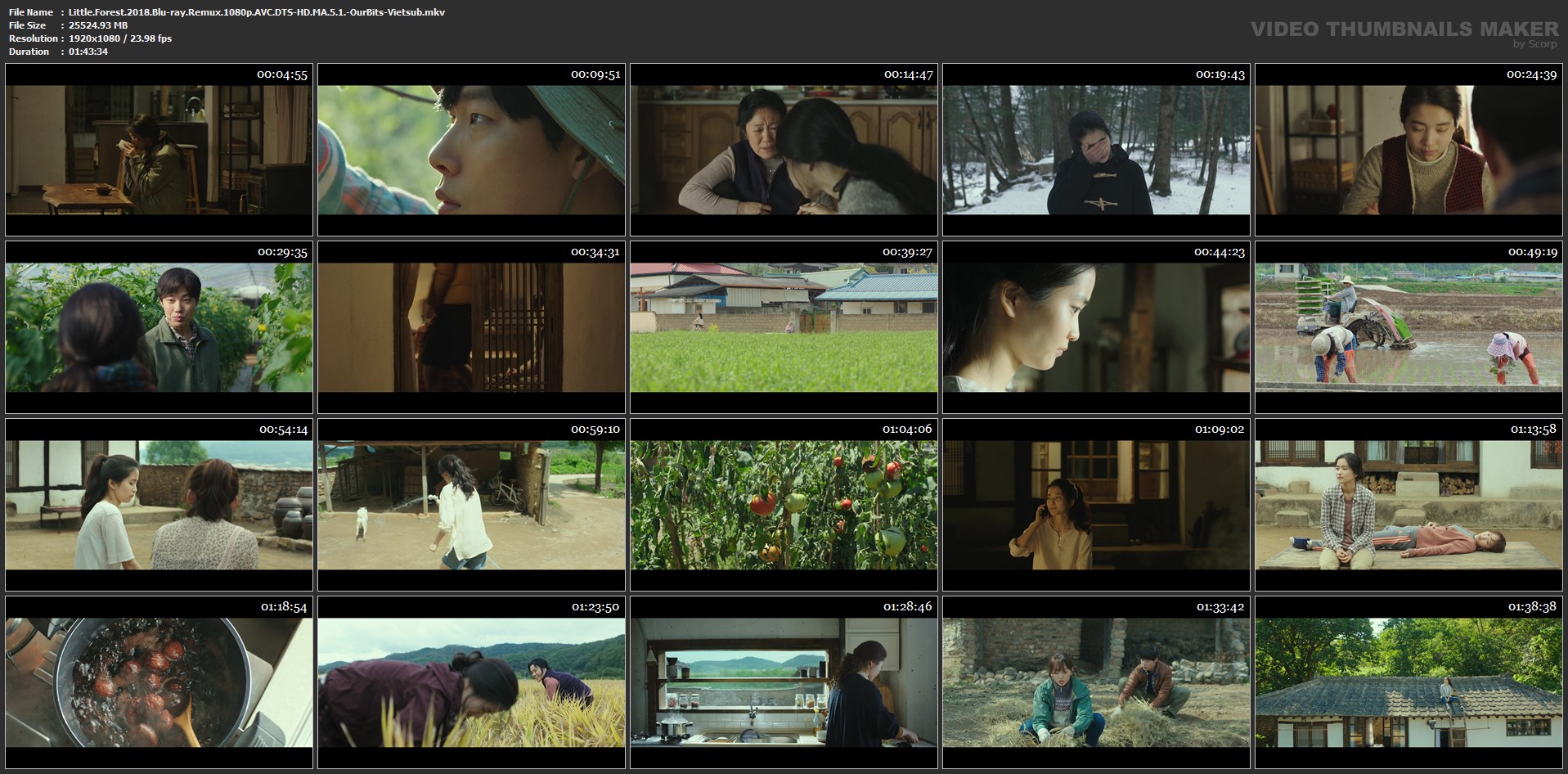This screenshot has height=774, width=1568.
Task: Select the phone call thumbnail at 01:09:02
Action: pyautogui.click(x=1096, y=505)
